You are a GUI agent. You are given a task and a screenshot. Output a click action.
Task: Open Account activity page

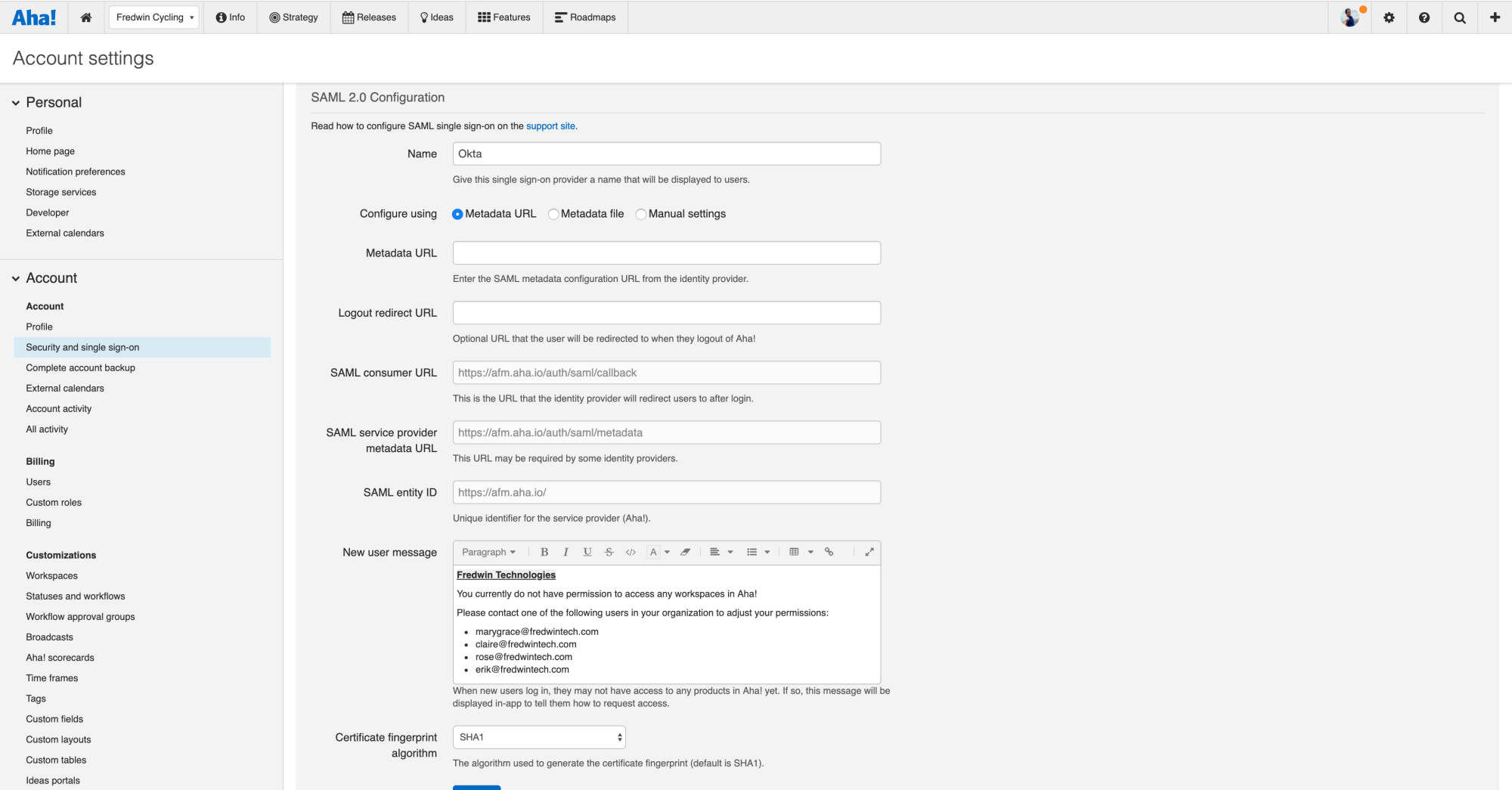(59, 408)
